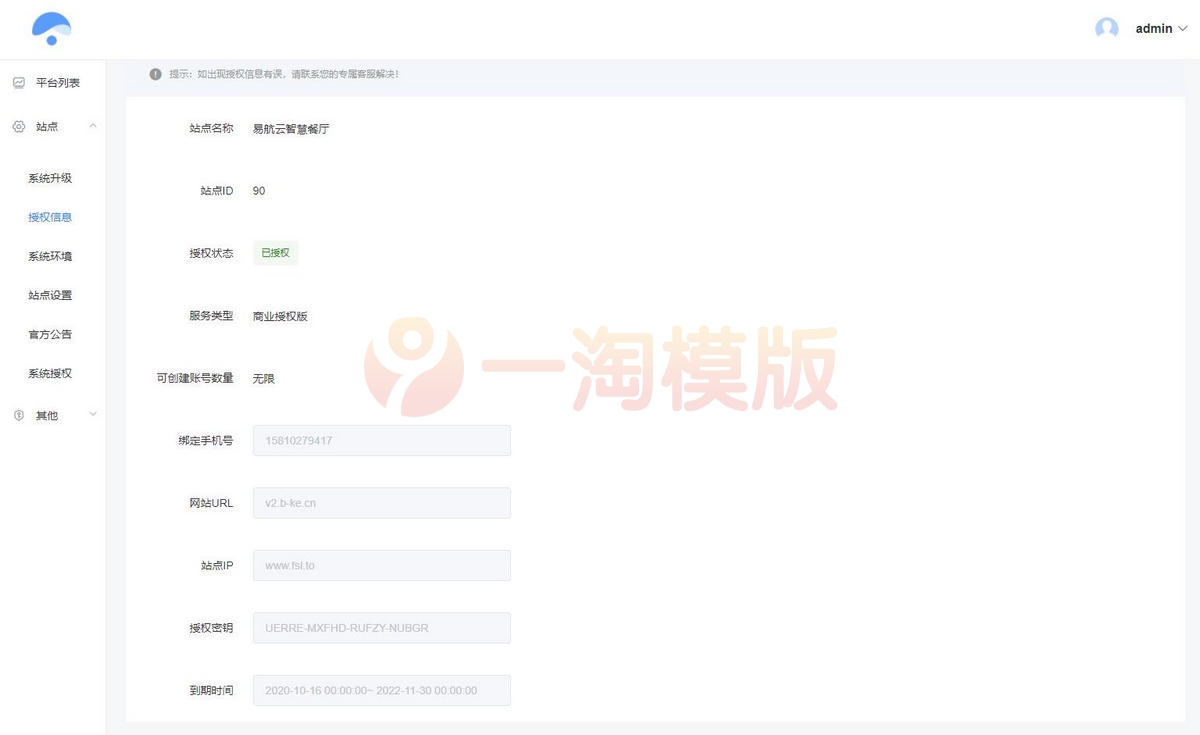Click the 授权状态 green status badge

pyautogui.click(x=274, y=253)
